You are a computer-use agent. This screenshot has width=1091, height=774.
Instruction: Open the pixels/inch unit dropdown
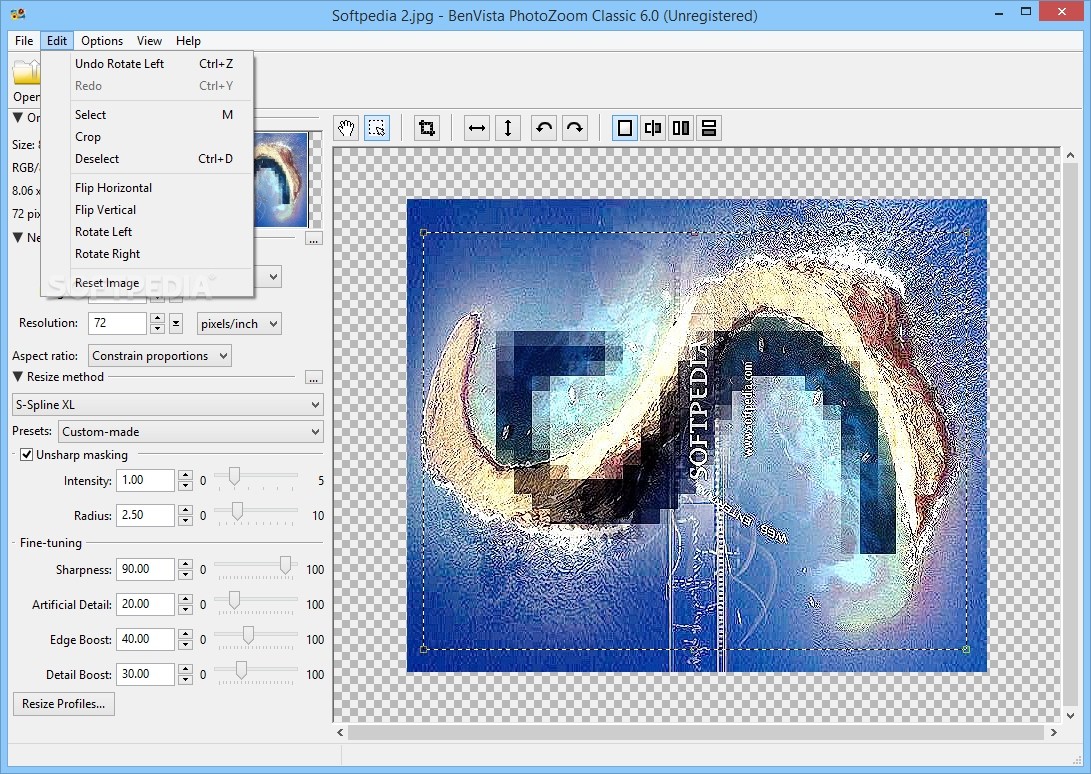pos(239,324)
